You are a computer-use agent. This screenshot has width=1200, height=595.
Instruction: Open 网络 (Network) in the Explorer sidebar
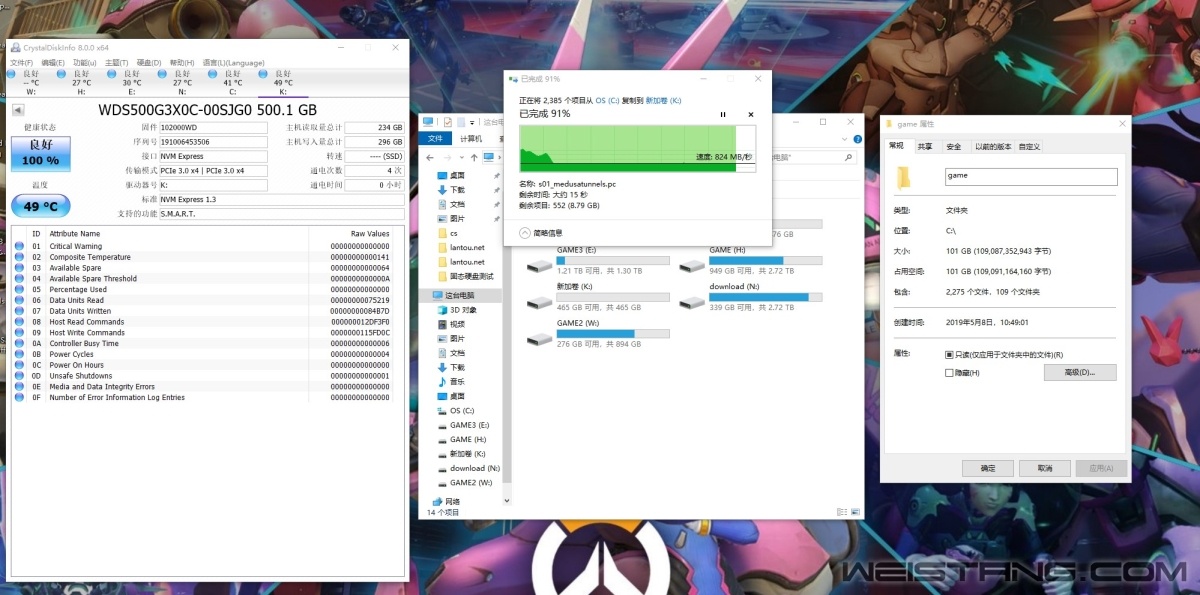point(446,501)
